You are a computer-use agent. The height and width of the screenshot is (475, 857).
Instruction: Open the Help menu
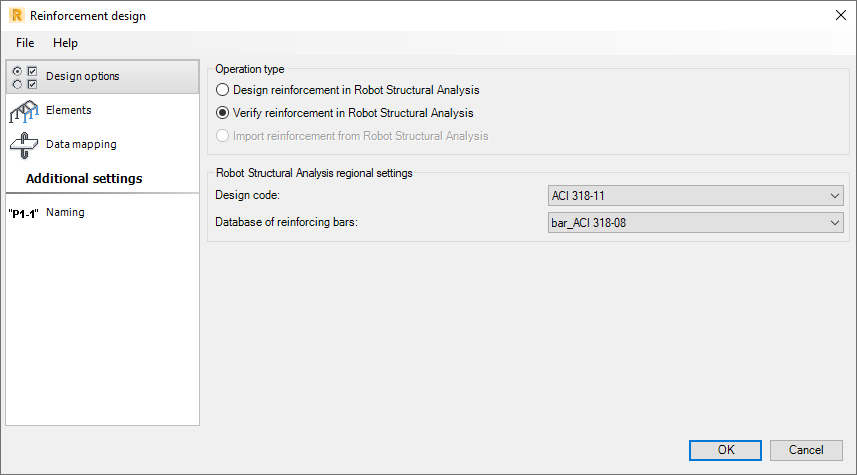pos(65,43)
